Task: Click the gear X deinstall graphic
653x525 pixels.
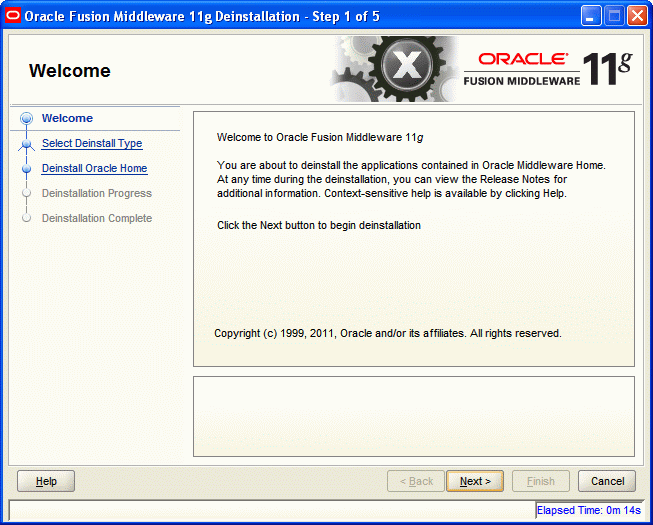Action: click(396, 69)
